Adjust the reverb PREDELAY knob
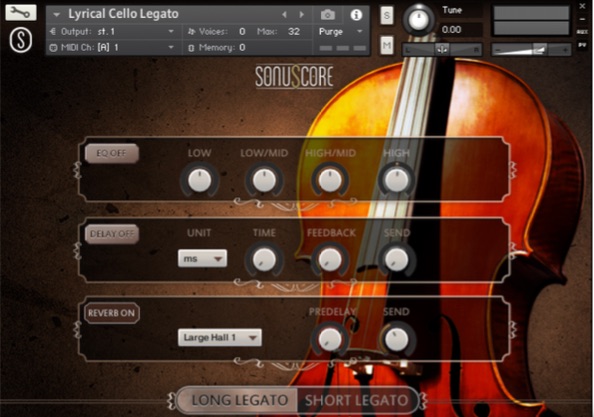Screen dimensions: 594x417 pos(330,339)
